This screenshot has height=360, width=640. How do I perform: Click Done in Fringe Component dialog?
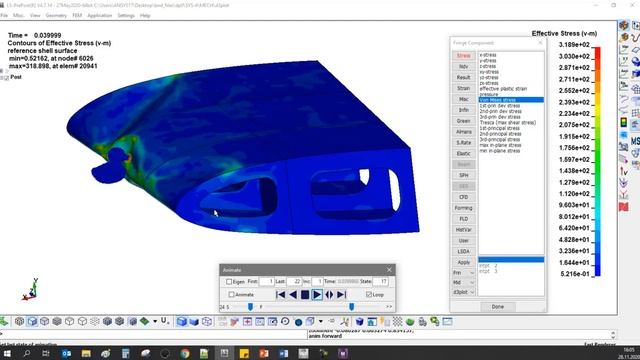[498, 307]
